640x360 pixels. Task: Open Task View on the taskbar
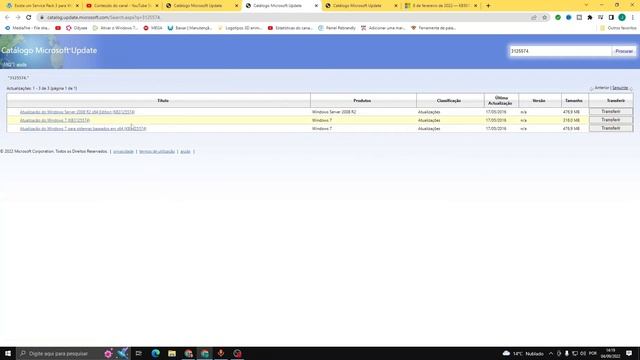tap(139, 353)
